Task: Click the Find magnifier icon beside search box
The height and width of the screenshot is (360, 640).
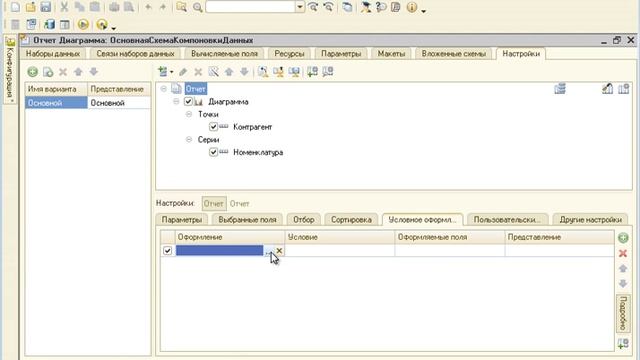Action: click(198, 7)
